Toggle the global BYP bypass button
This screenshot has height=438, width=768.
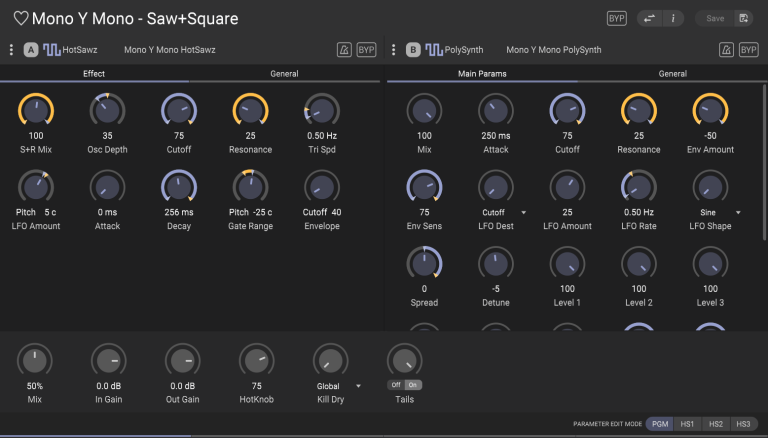(616, 19)
